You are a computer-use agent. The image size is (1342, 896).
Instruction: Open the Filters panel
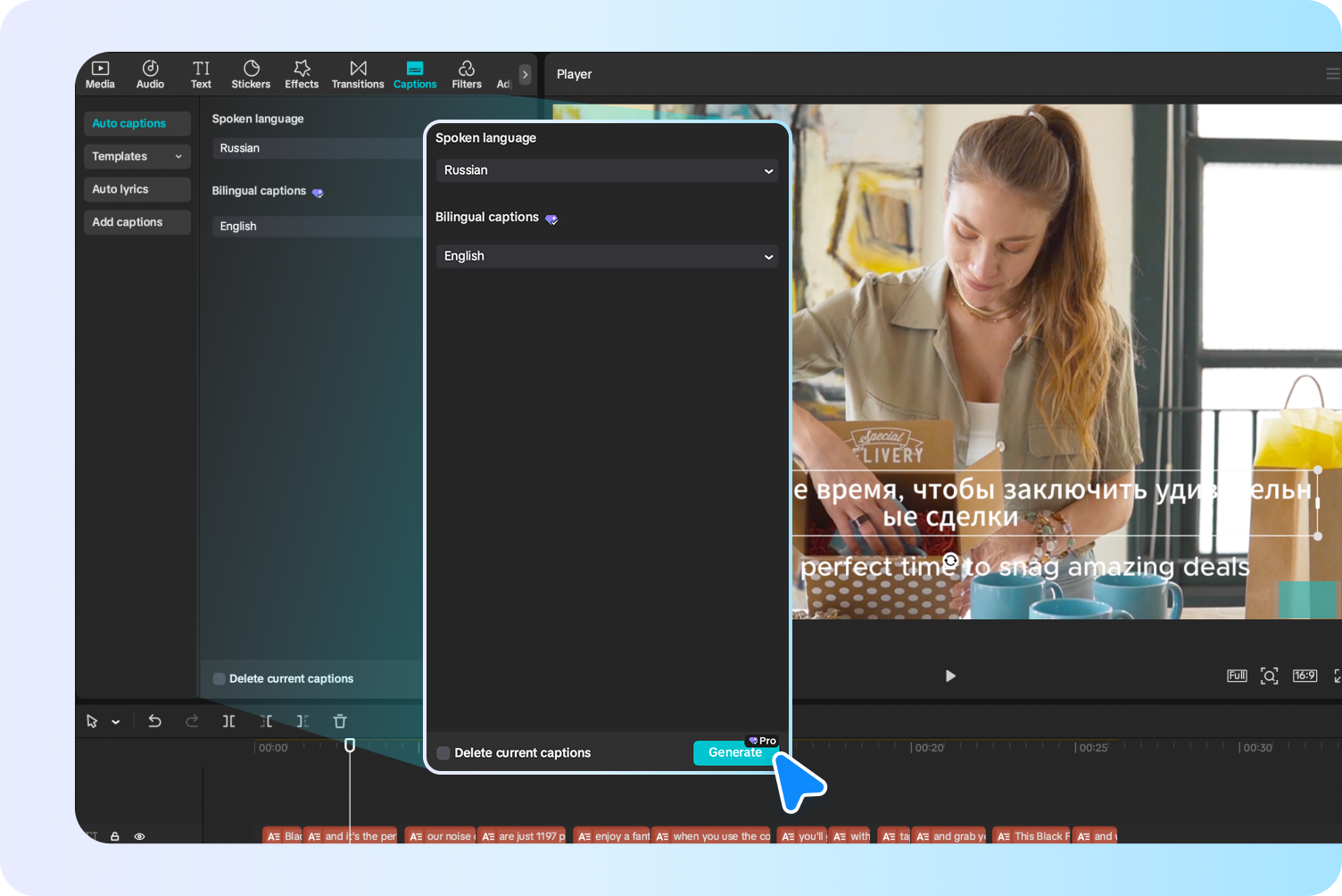(x=466, y=74)
